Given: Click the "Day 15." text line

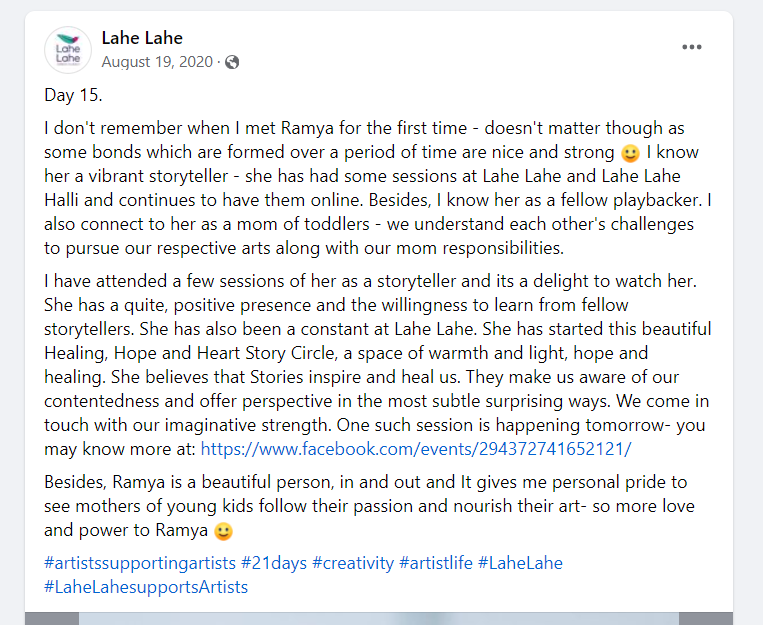Looking at the screenshot, I should (x=74, y=95).
